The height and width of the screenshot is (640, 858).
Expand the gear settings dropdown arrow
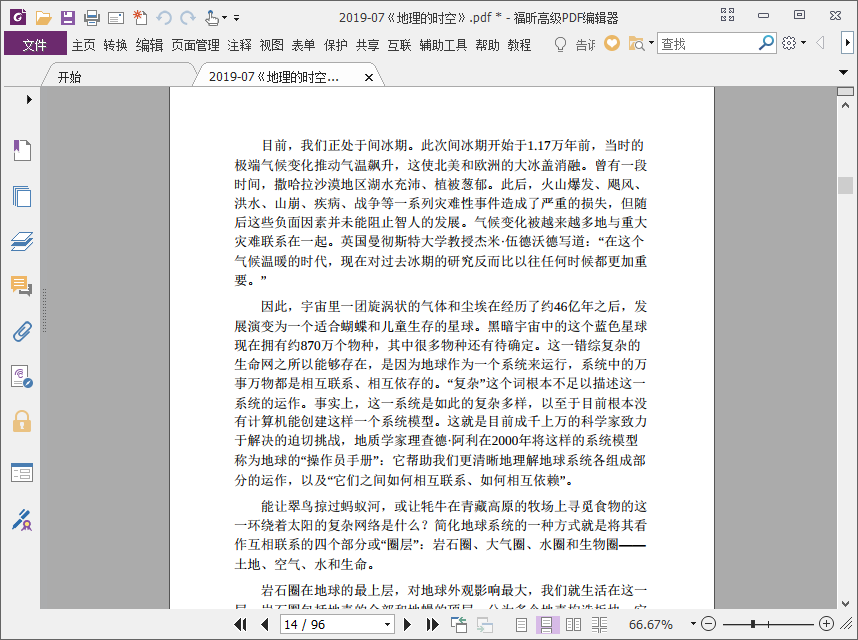803,43
